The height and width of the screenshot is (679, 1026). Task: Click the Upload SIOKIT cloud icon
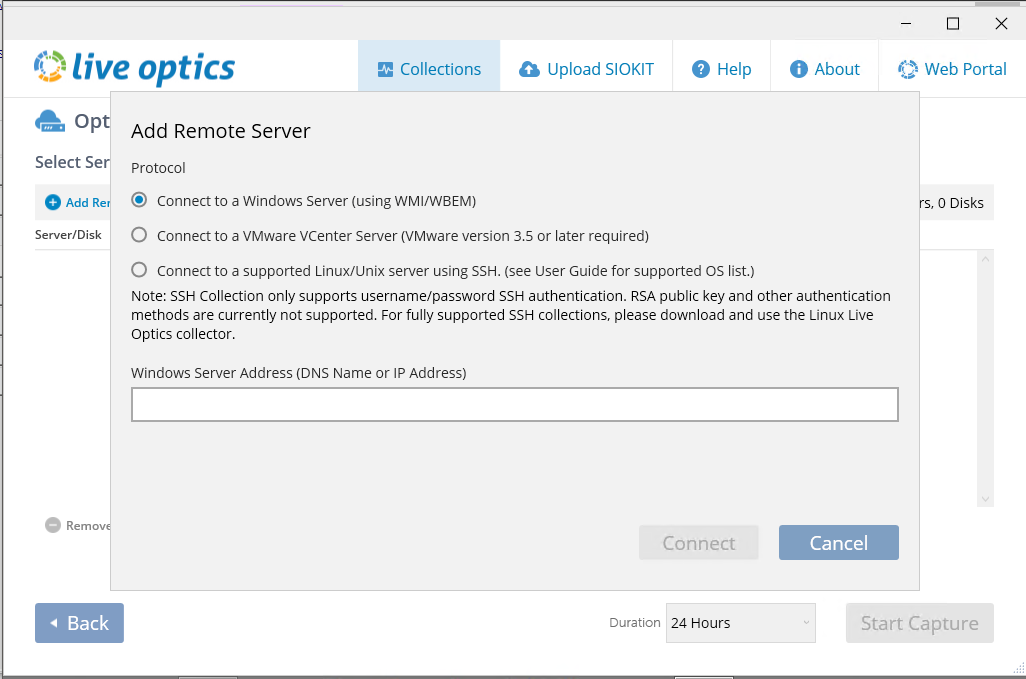[529, 69]
